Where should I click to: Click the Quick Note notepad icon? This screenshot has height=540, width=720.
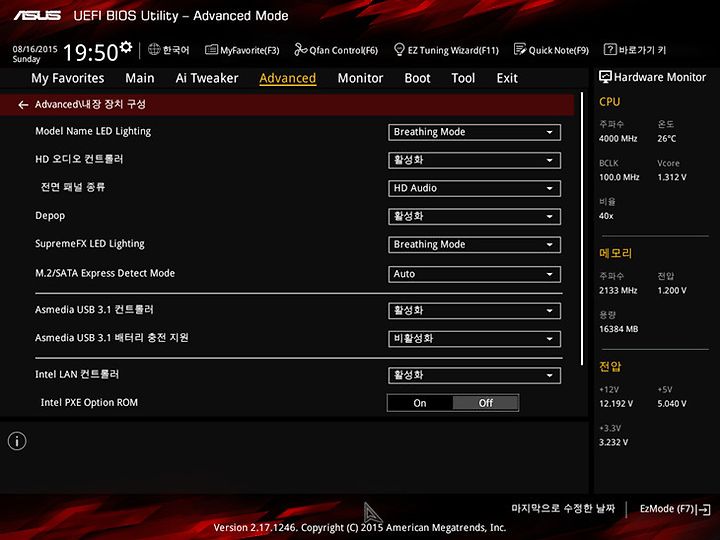(x=520, y=49)
